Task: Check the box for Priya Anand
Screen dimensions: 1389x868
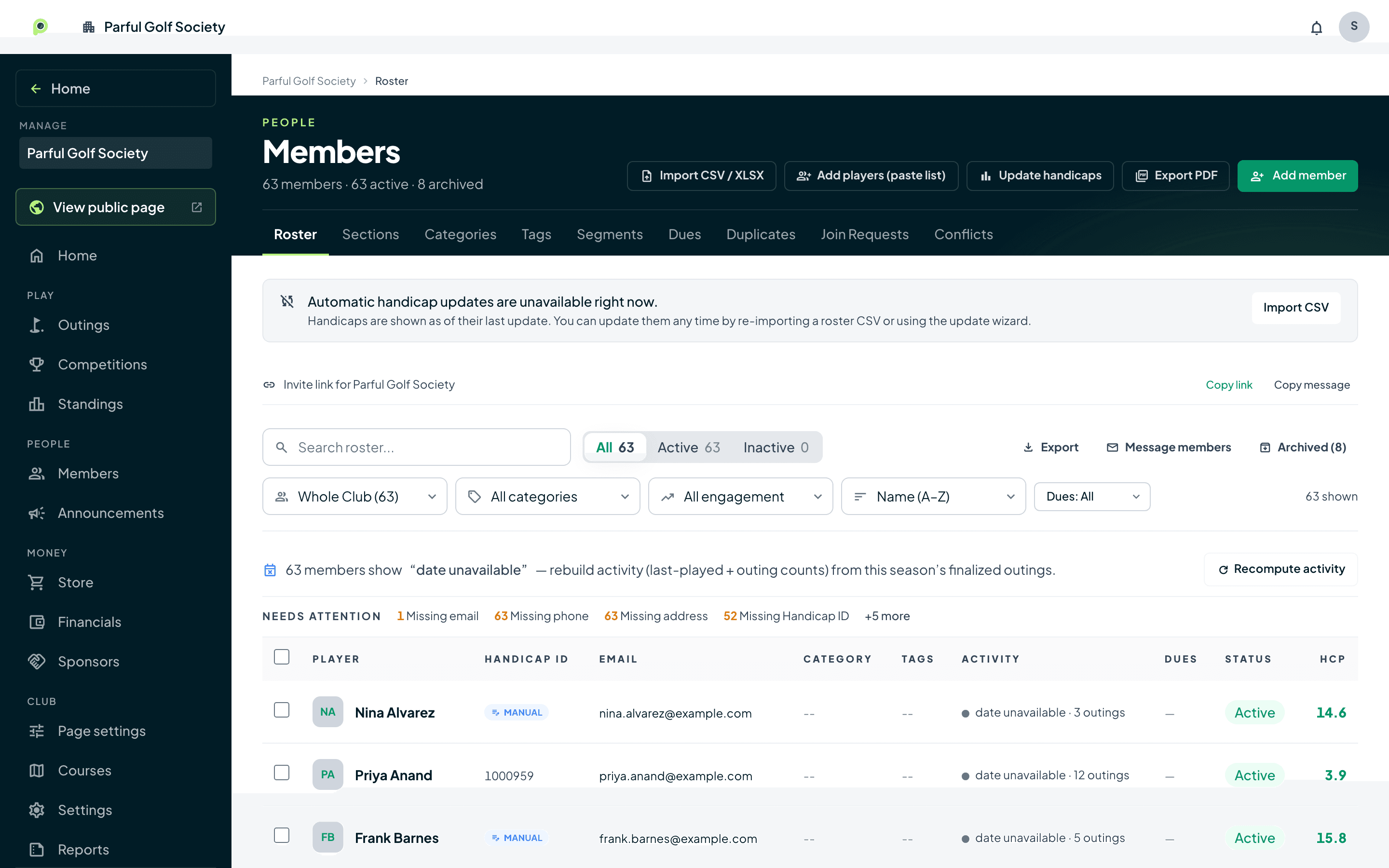Action: (281, 773)
